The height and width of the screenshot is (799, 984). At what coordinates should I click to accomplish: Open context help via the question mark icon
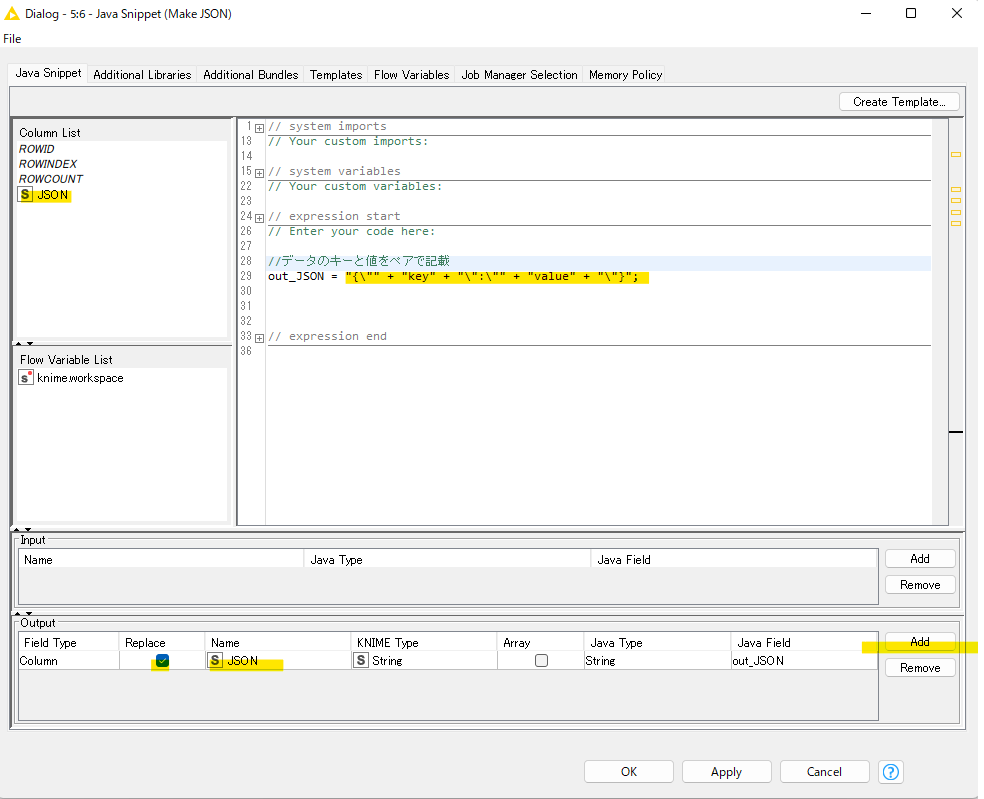click(890, 771)
